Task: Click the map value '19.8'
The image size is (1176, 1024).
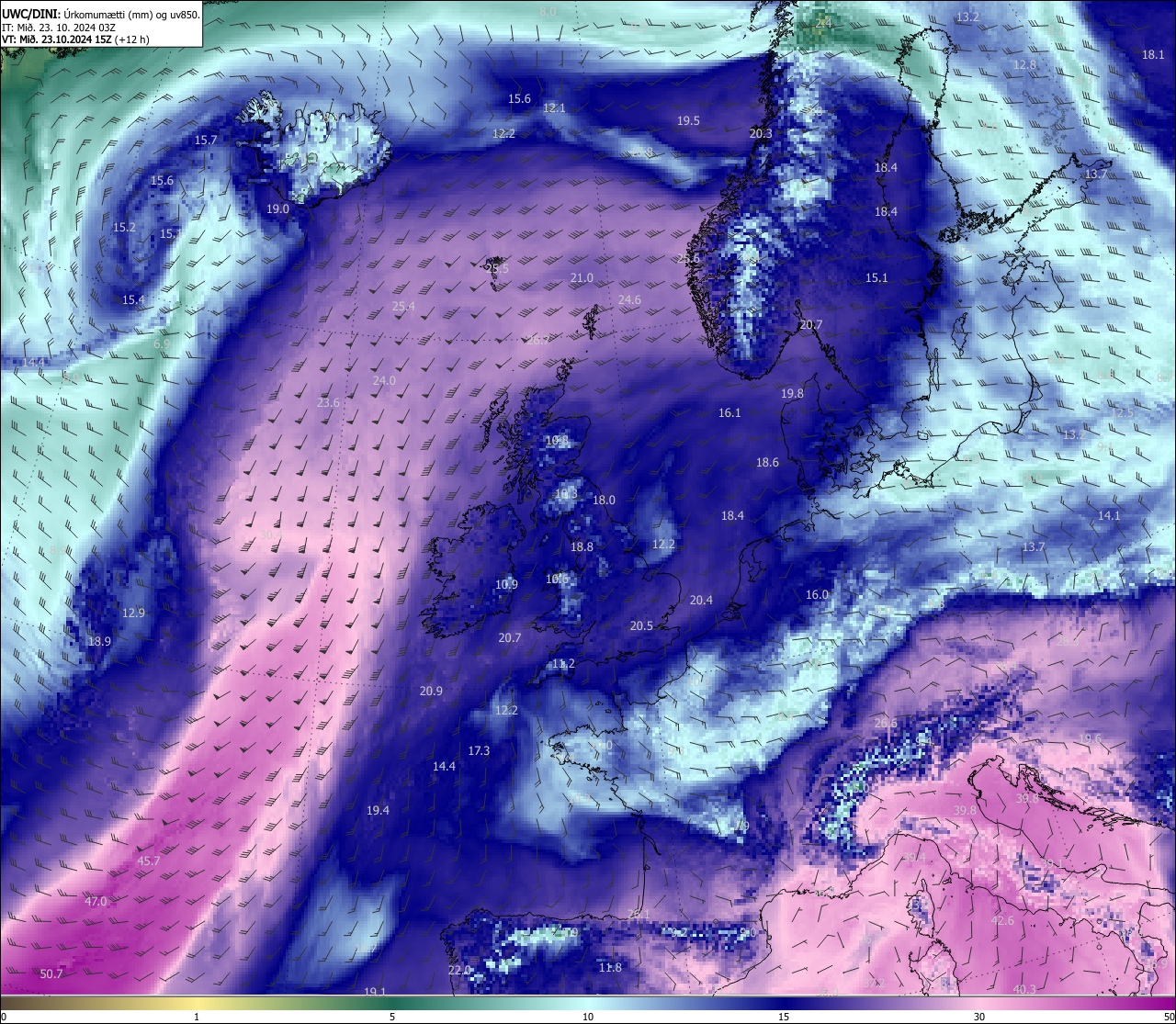Action: [792, 393]
